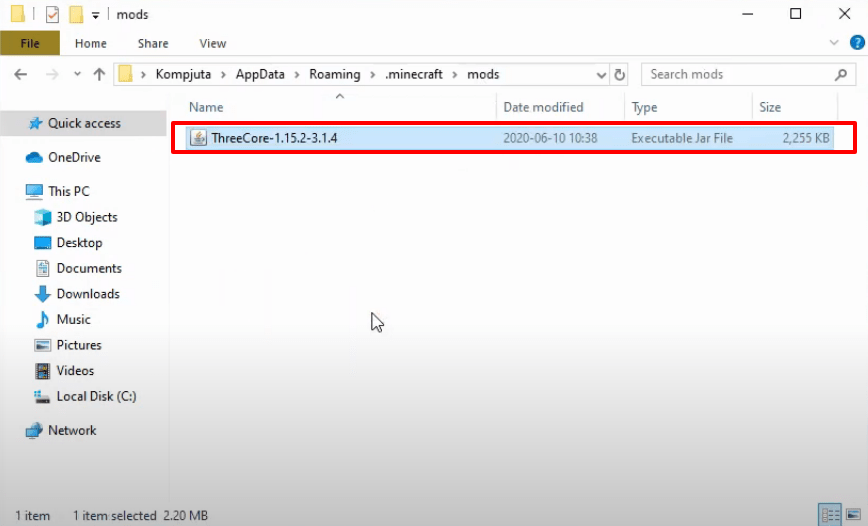Click the 3D Objects cube icon
Image resolution: width=868 pixels, height=526 pixels.
[43, 217]
